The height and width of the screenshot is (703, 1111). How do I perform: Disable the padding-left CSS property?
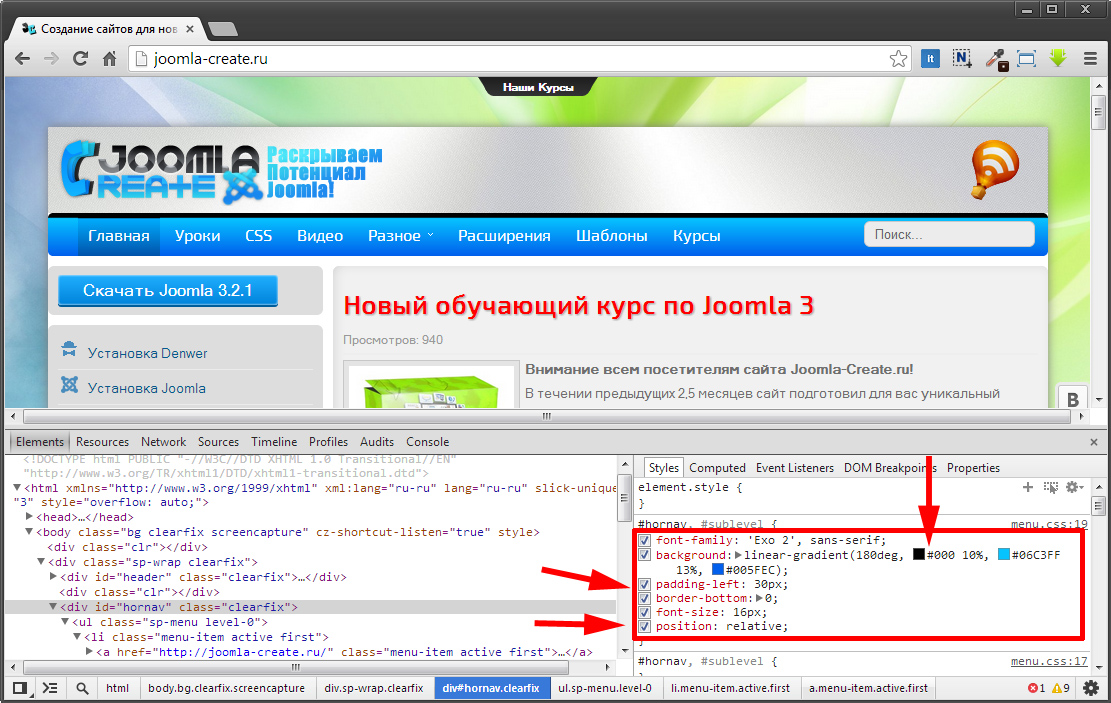click(x=645, y=584)
